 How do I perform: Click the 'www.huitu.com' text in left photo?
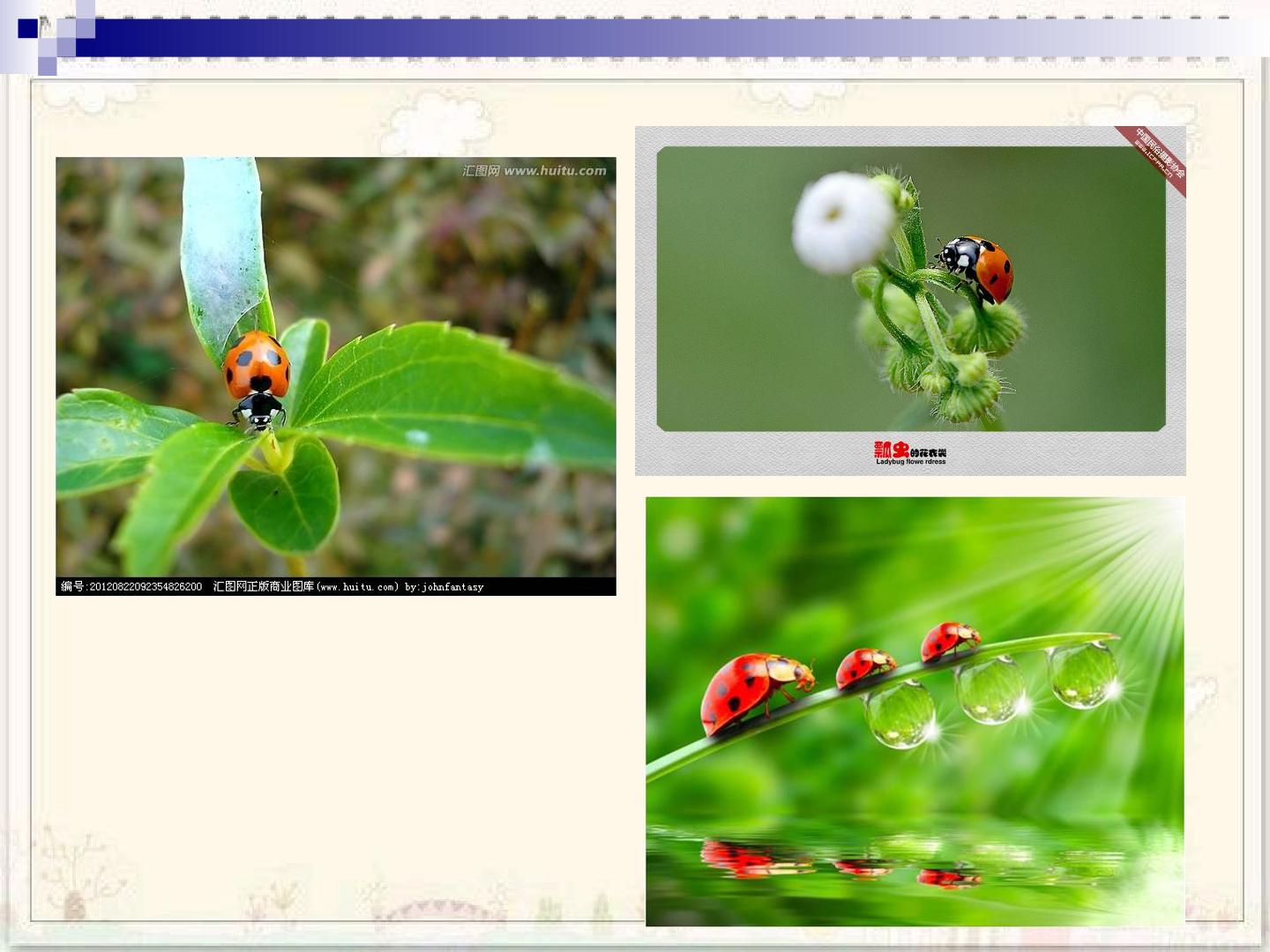pyautogui.click(x=555, y=171)
